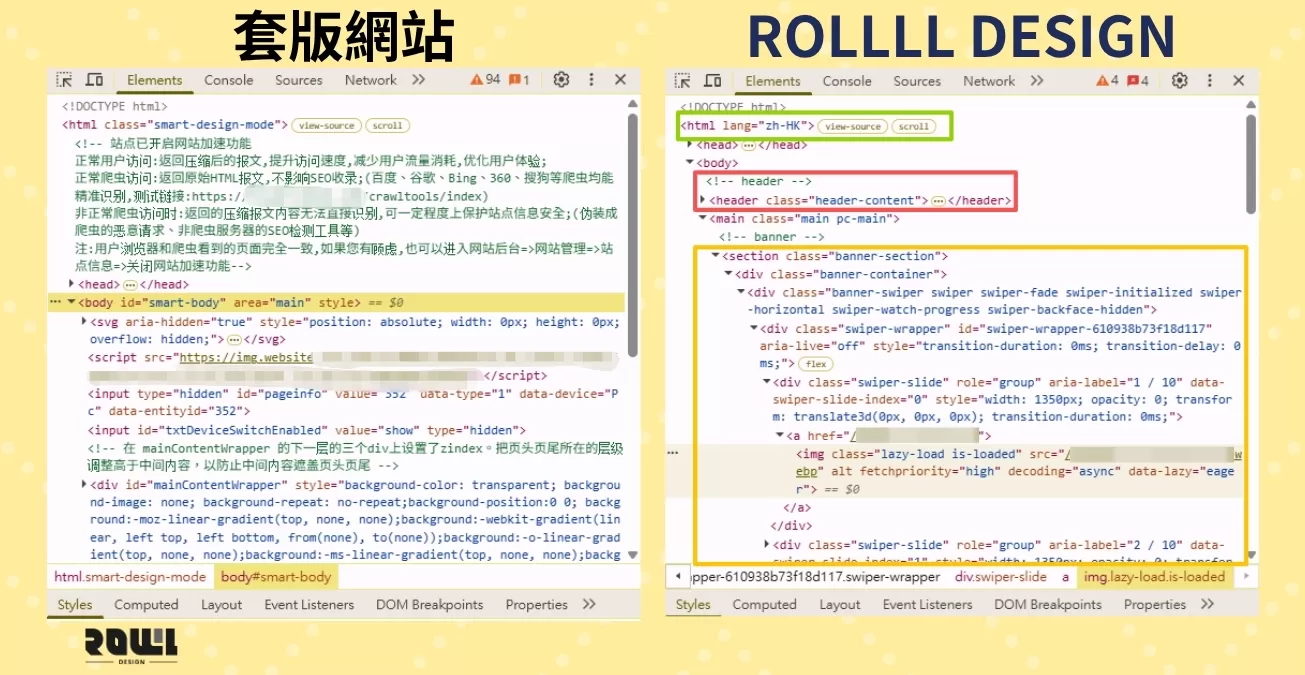1305x675 pixels.
Task: Collapse banner-container div node
Action: 728,274
